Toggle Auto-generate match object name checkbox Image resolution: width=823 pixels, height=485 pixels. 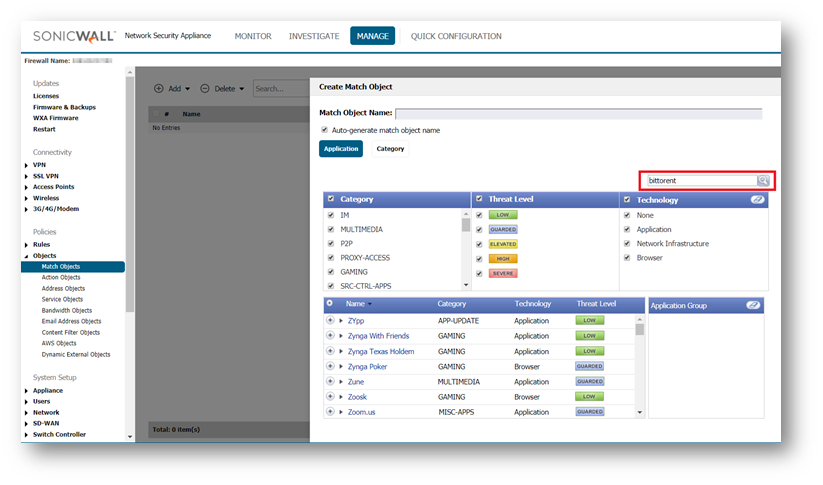point(324,130)
